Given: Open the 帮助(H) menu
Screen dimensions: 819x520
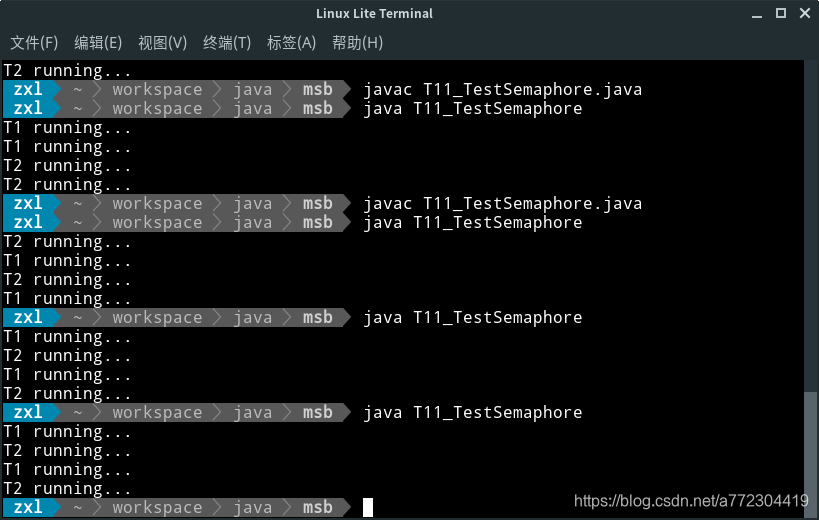Looking at the screenshot, I should [x=357, y=43].
